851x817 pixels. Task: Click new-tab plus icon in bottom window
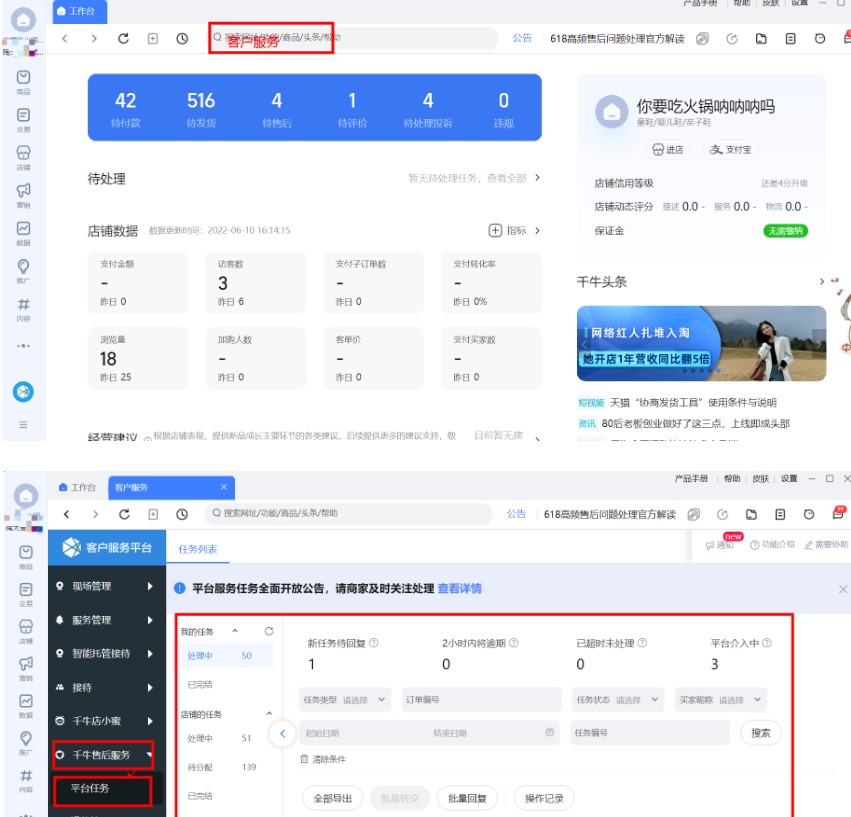tap(153, 514)
